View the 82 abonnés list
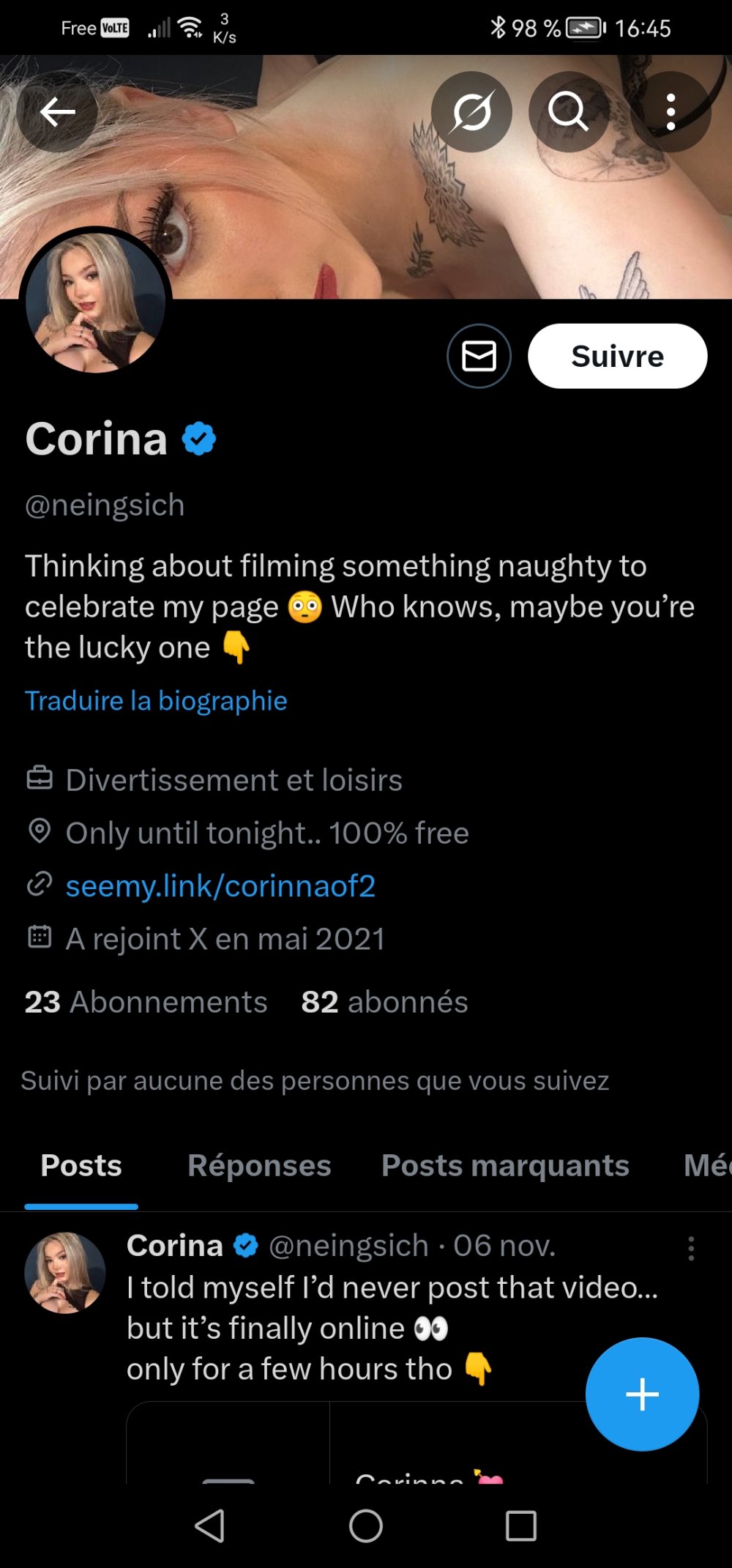The image size is (732, 1568). 384,1002
